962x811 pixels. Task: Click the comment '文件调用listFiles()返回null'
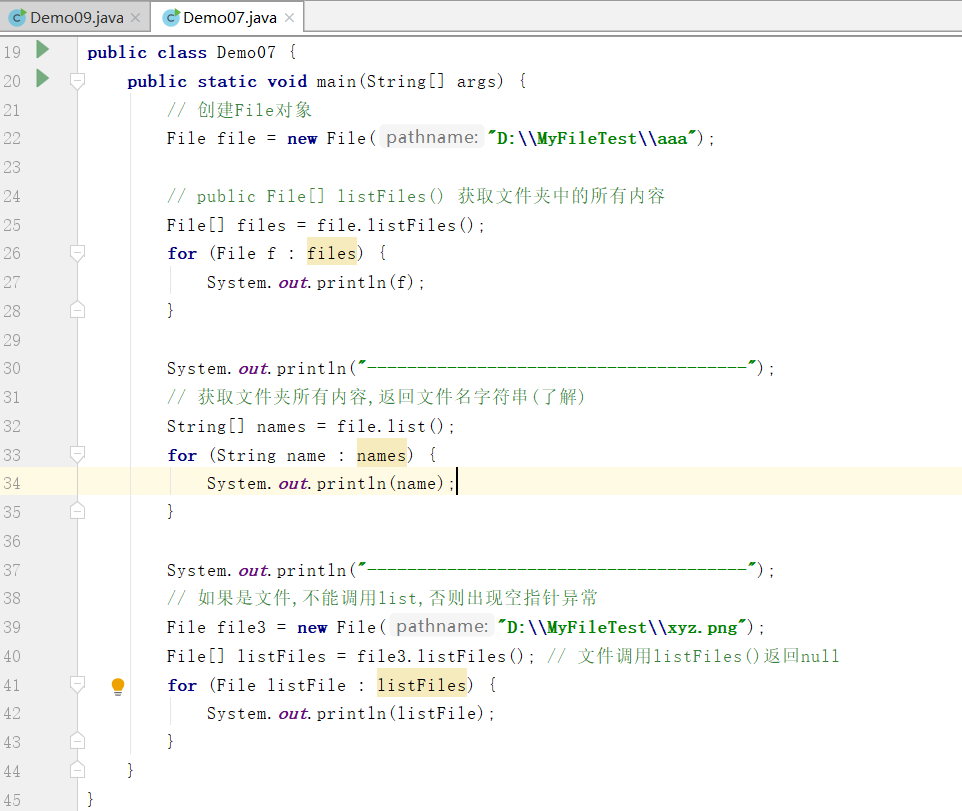click(693, 656)
